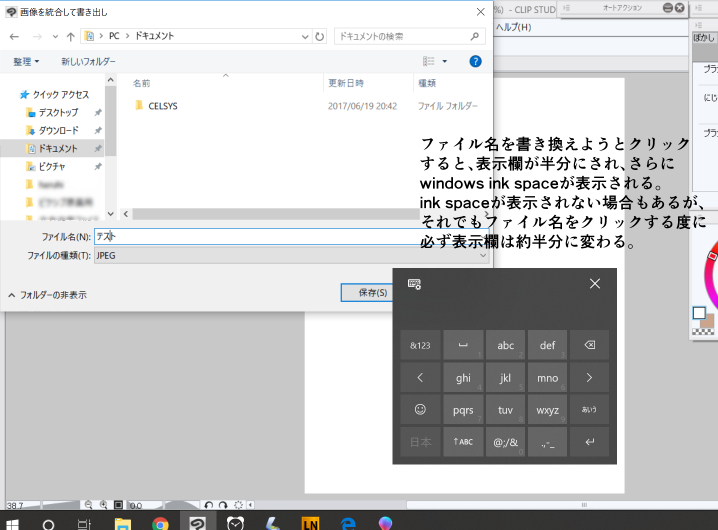Go up one folder level with up arrow

pyautogui.click(x=70, y=36)
